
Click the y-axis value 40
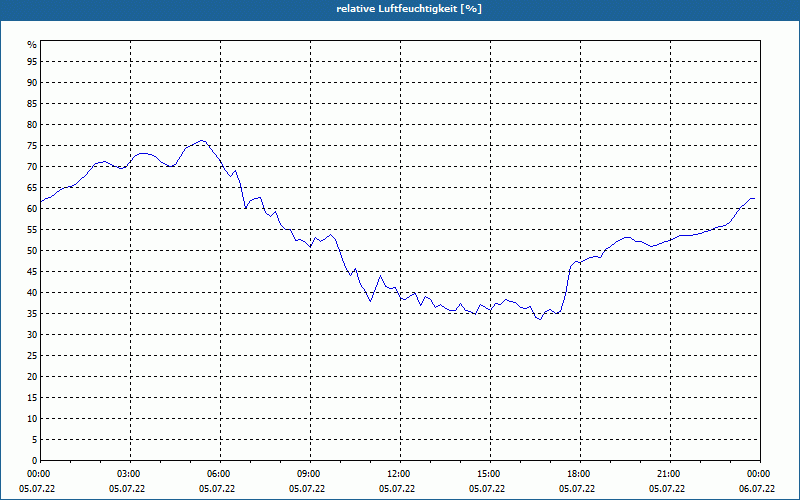point(32,293)
